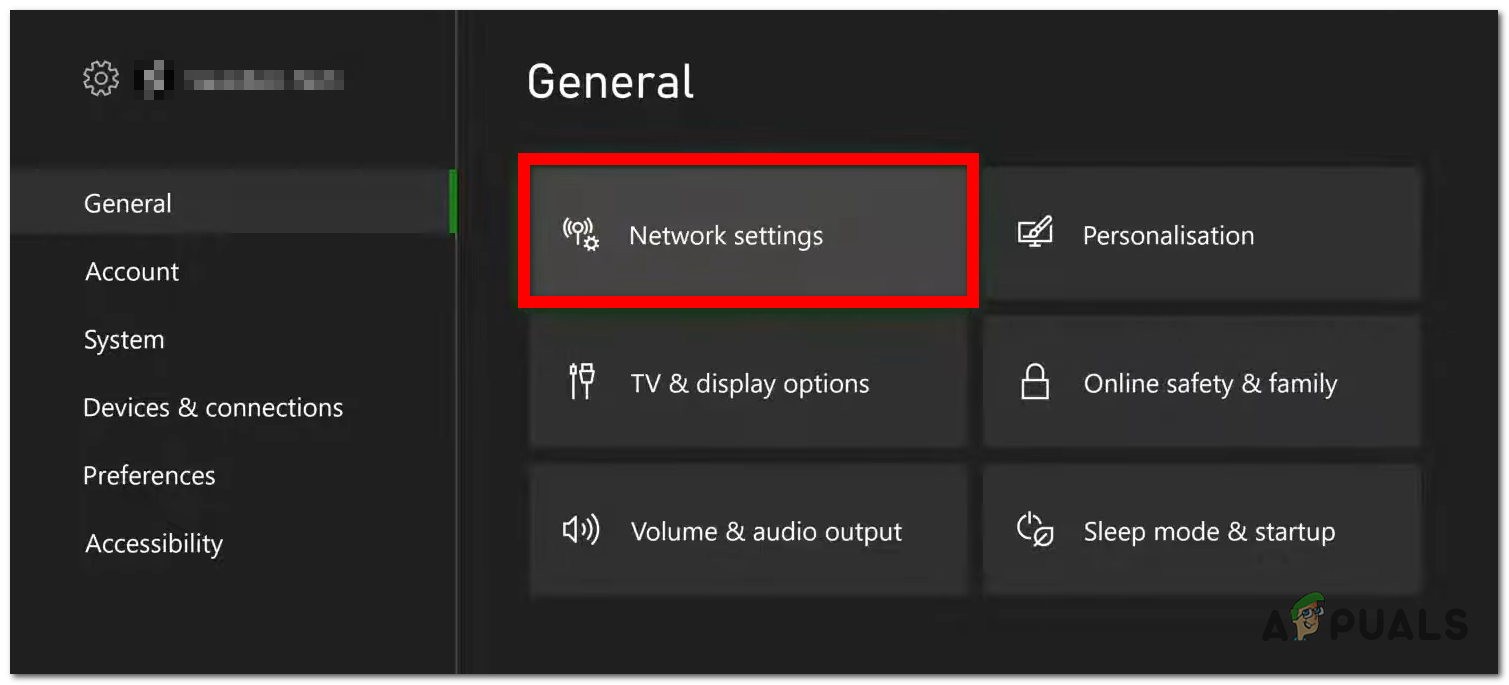1509x685 pixels.
Task: Switch to the Accessibility section
Action: (x=153, y=543)
